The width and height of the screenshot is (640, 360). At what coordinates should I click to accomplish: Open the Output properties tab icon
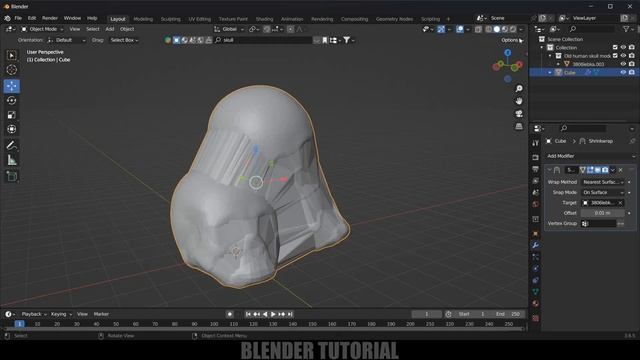536,169
